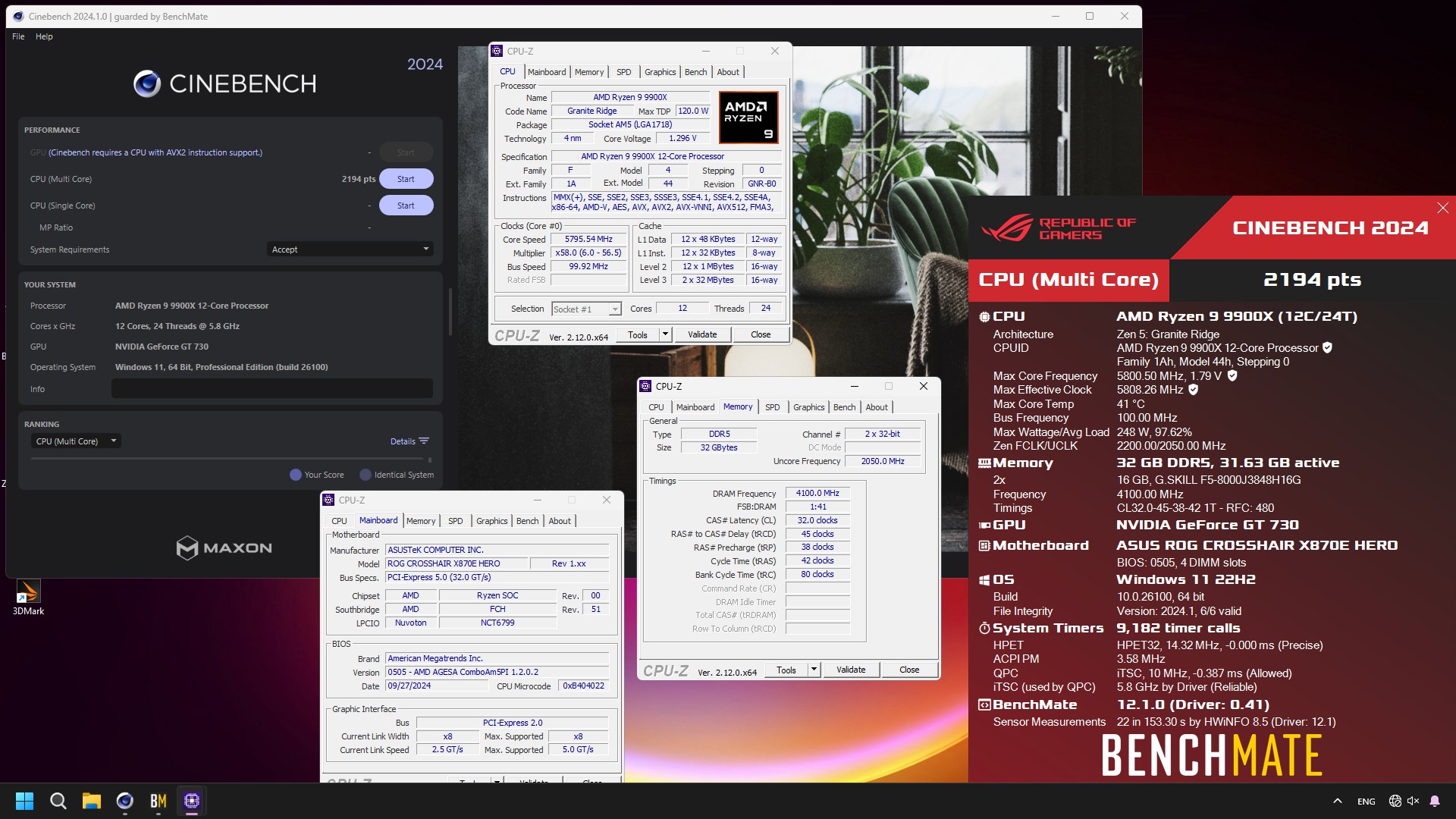Open the System Requirements Accept dropdown
The width and height of the screenshot is (1456, 819).
(350, 249)
